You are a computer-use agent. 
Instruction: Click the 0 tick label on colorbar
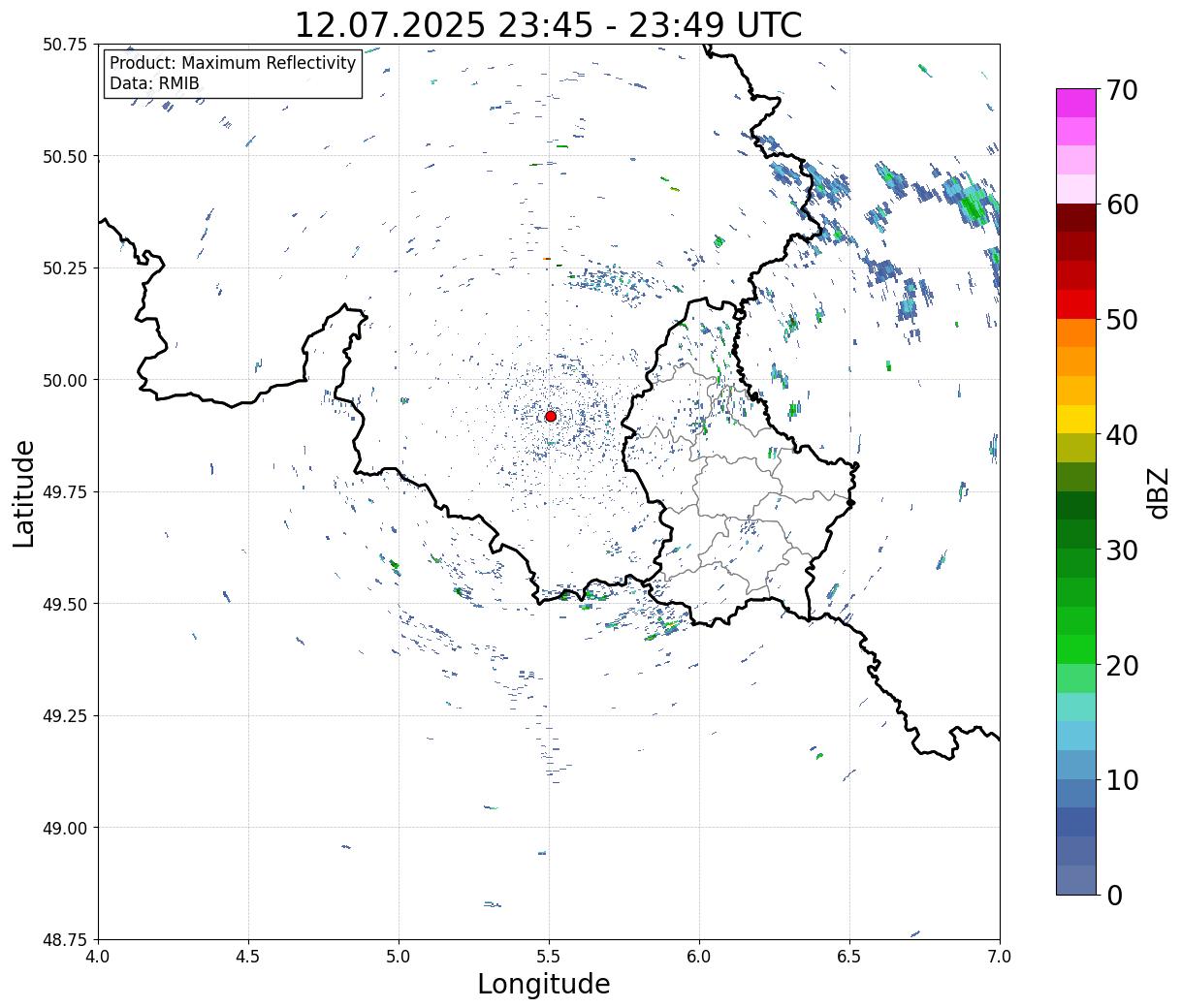click(x=1114, y=896)
